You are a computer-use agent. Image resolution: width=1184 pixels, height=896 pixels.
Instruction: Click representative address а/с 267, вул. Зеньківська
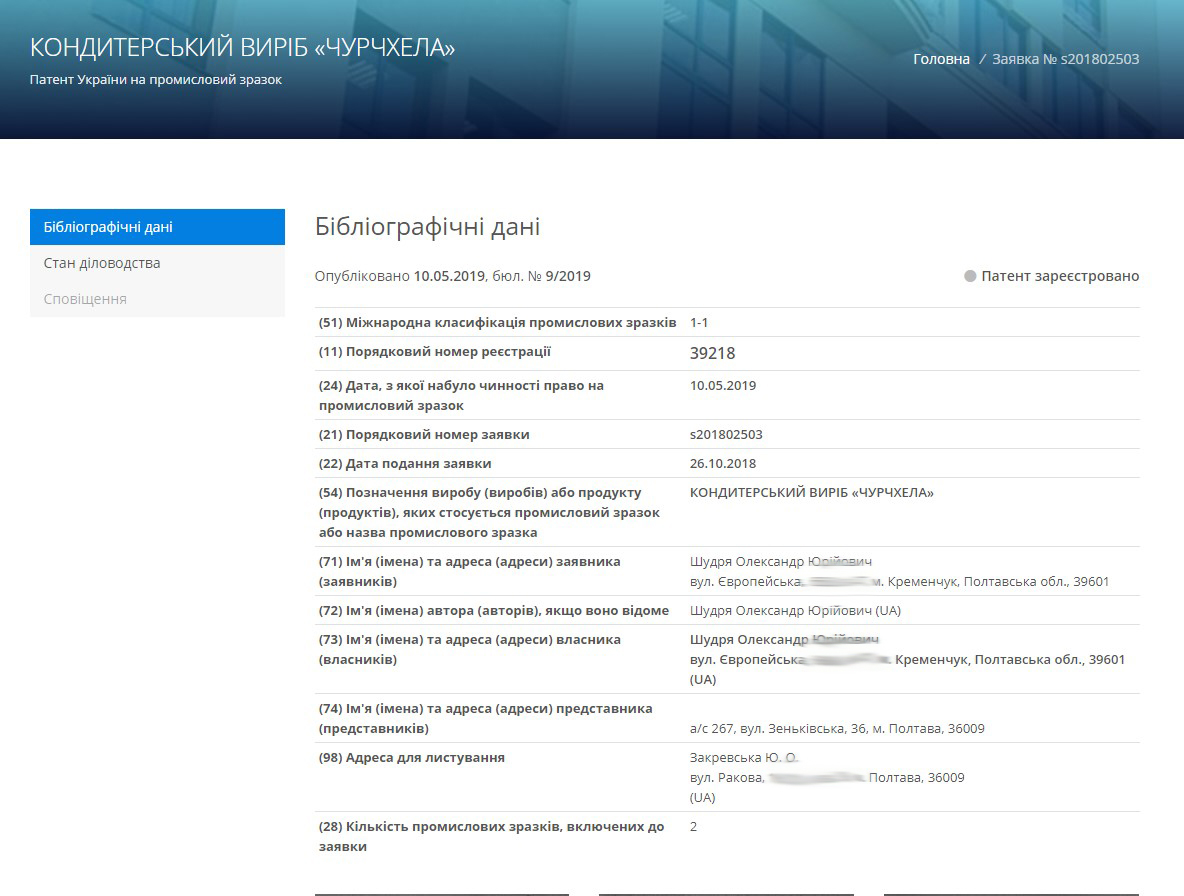click(836, 729)
